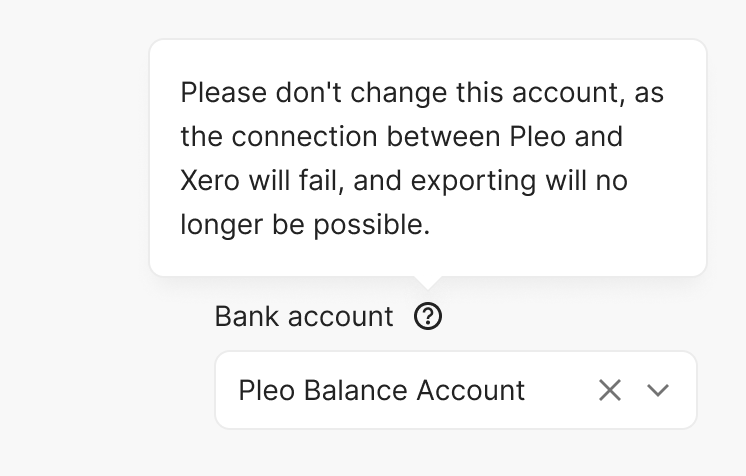Click the down arrow in bank account selector
This screenshot has height=476, width=746.
(658, 390)
